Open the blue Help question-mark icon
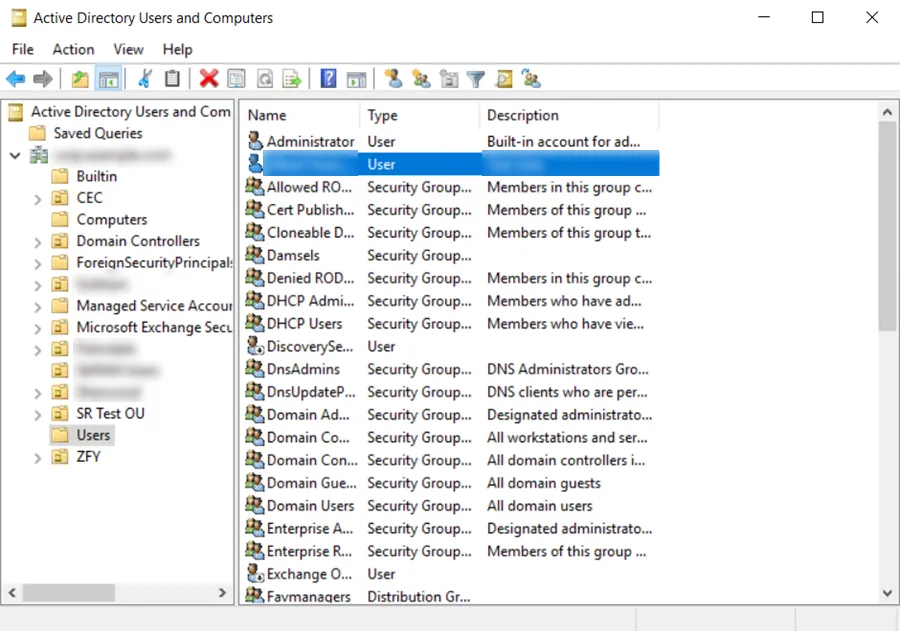Image resolution: width=900 pixels, height=631 pixels. pos(328,79)
